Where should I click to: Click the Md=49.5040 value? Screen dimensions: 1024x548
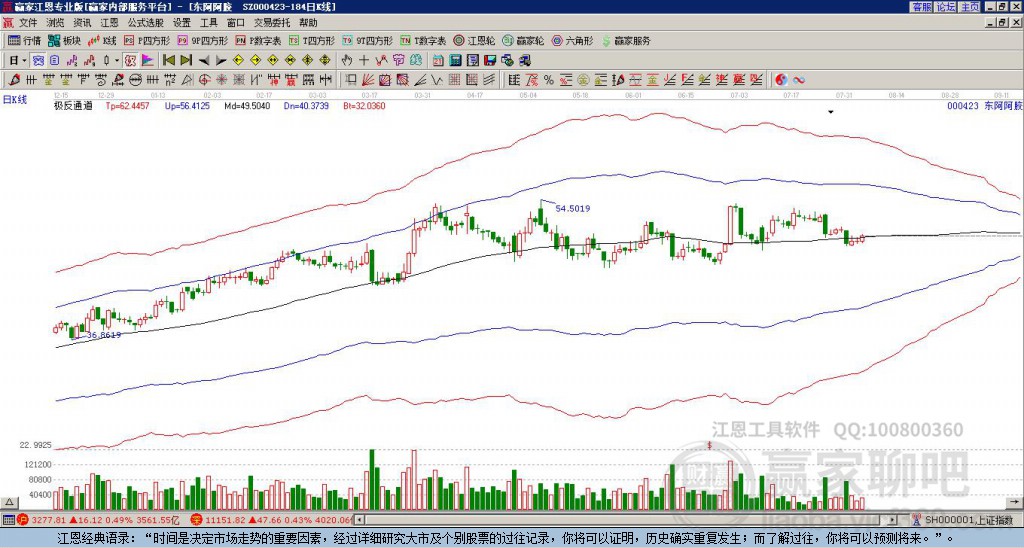[248, 105]
